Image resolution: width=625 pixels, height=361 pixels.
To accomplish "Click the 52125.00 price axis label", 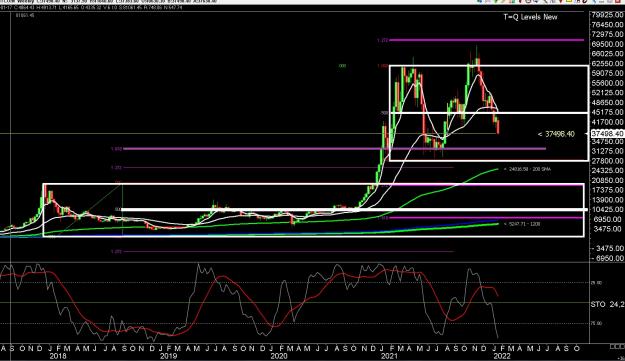I will [x=607, y=93].
